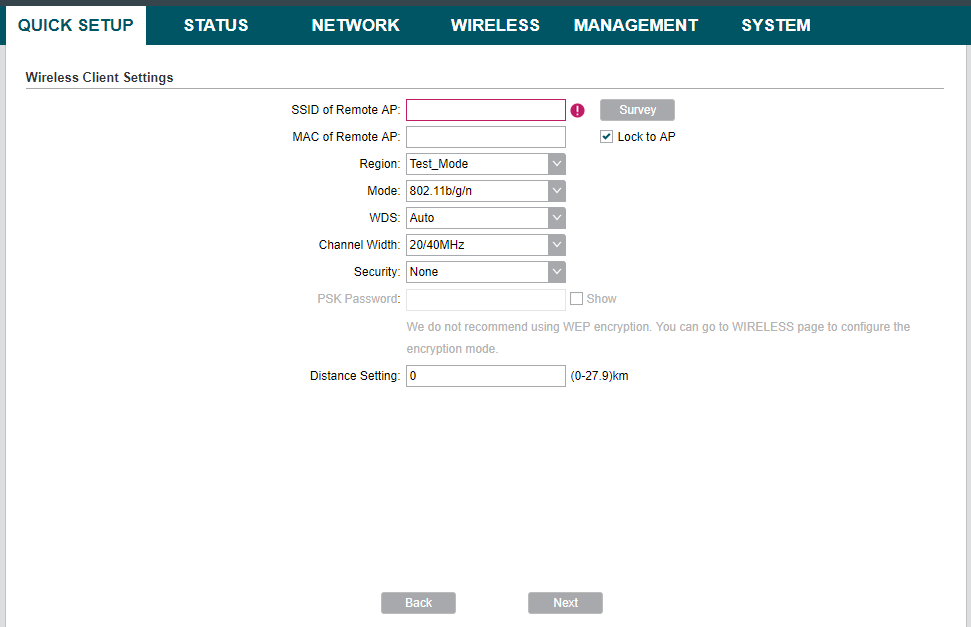Switch to the STATUS tab

click(216, 25)
